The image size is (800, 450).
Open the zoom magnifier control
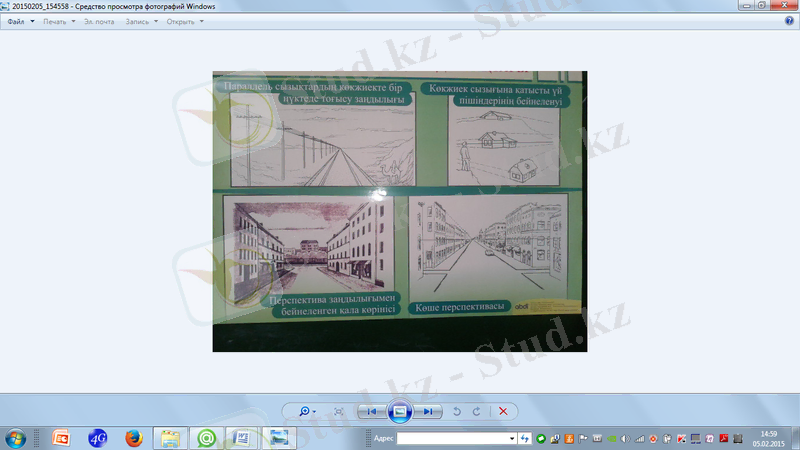click(305, 411)
